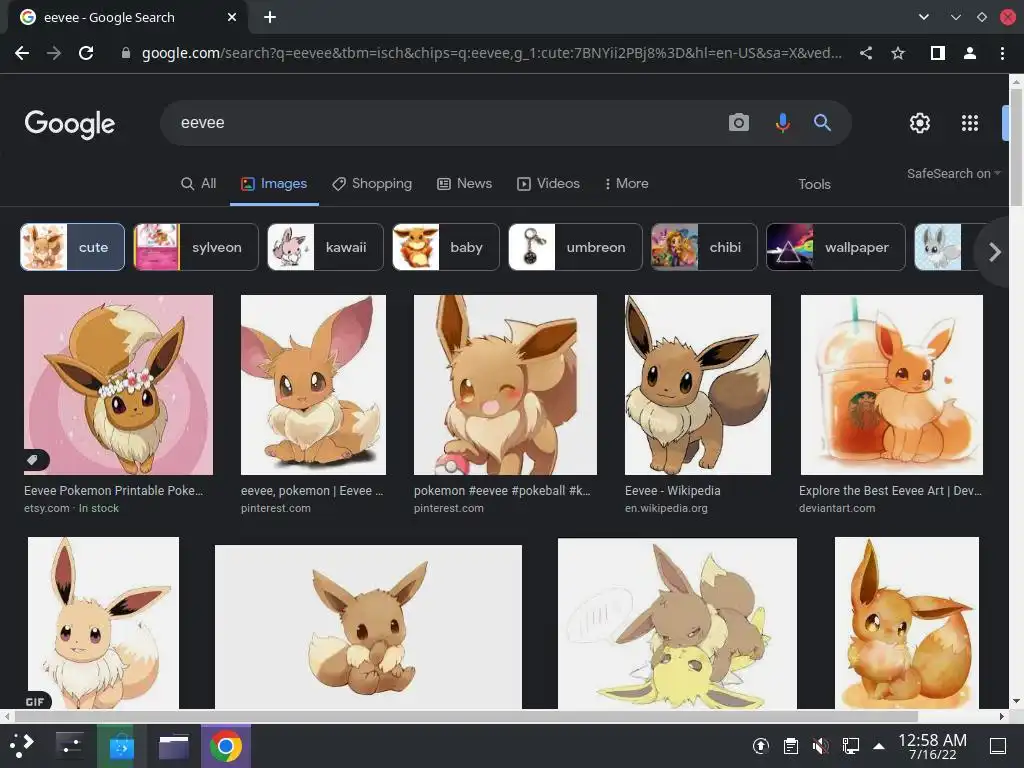Search by image with the camera icon

[x=739, y=122]
